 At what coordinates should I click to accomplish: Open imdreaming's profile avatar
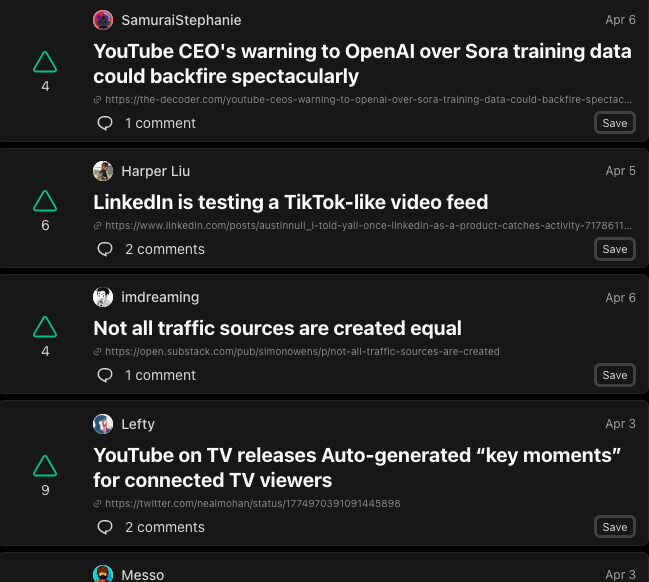(103, 297)
